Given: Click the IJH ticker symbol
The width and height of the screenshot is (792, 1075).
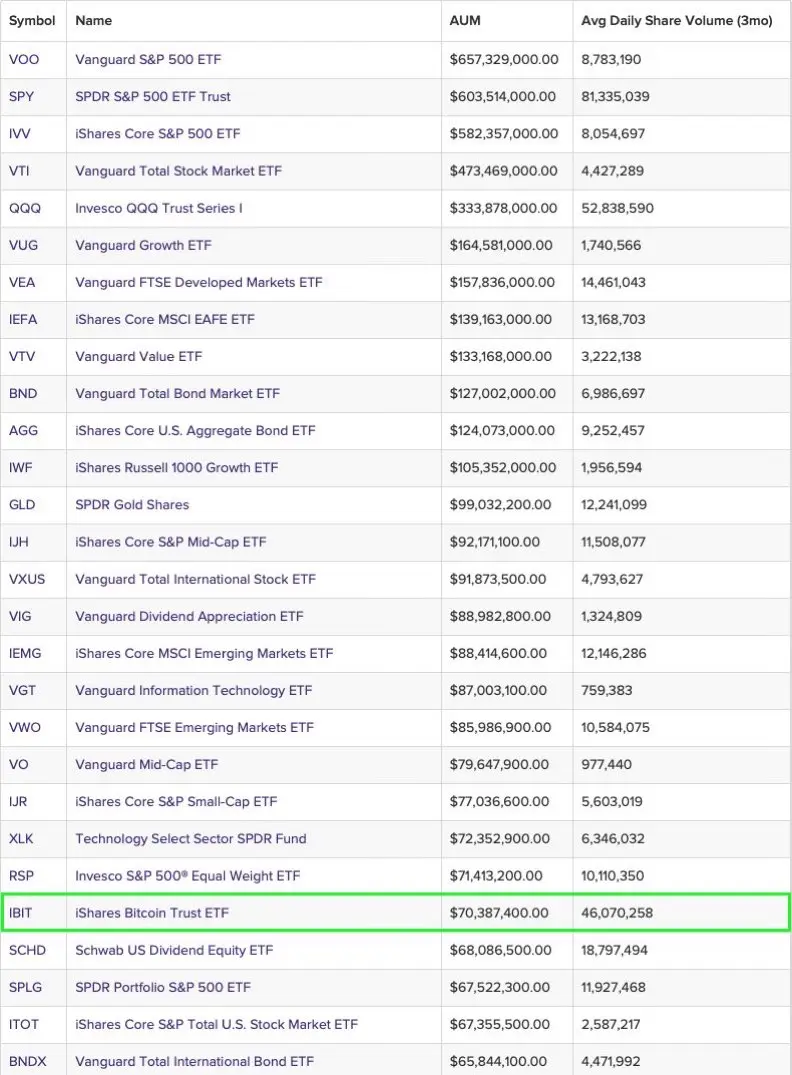Looking at the screenshot, I should (x=19, y=542).
